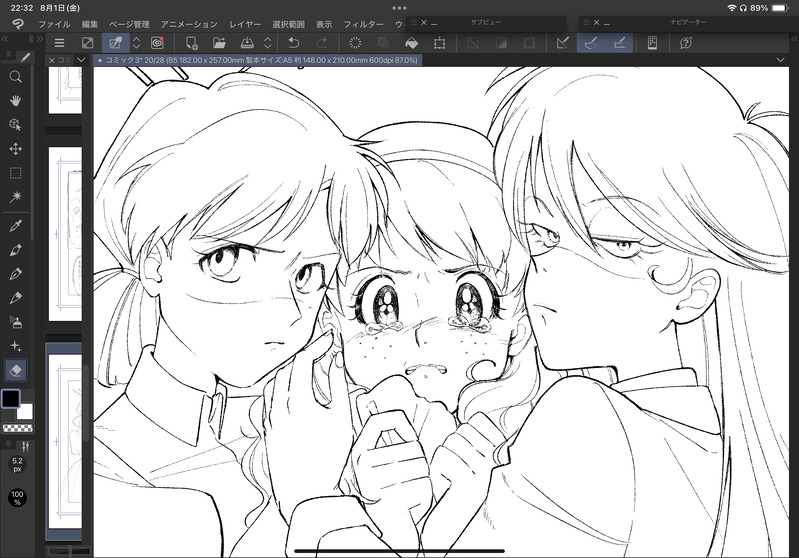Adjust the 100% opacity indicator
This screenshot has height=558, width=799.
click(17, 498)
